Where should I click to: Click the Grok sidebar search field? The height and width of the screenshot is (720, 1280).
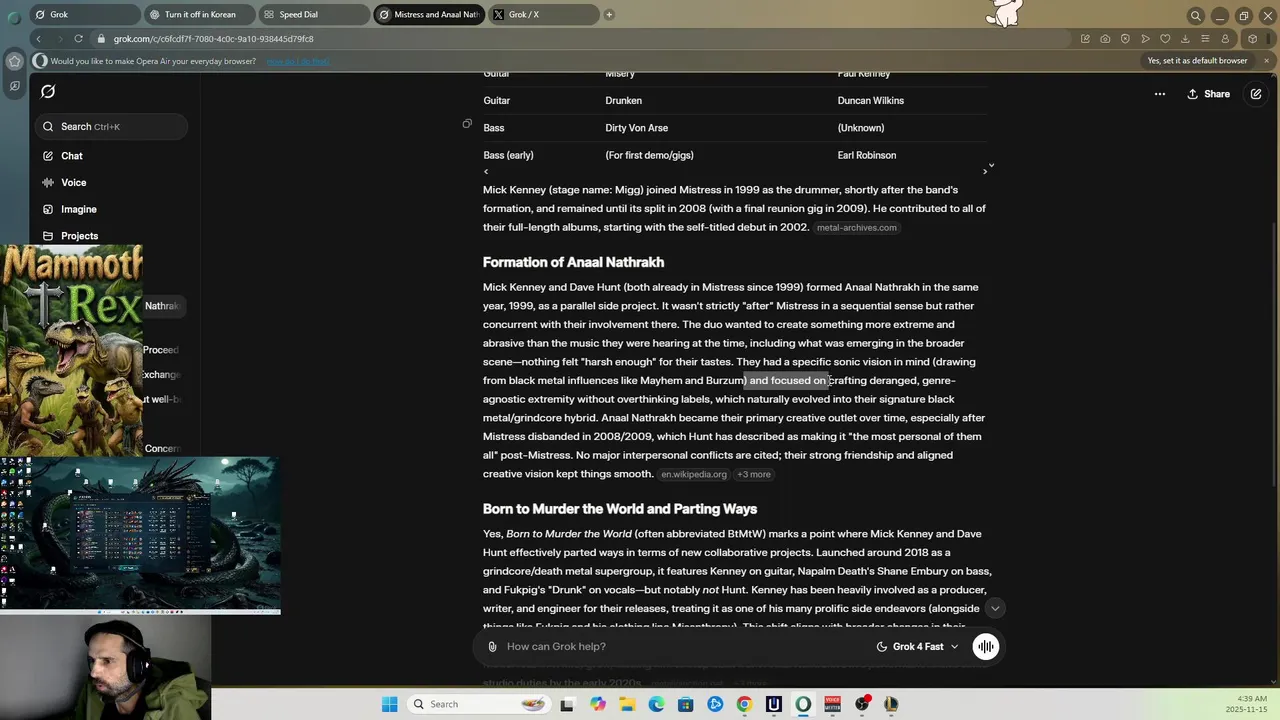click(x=110, y=127)
